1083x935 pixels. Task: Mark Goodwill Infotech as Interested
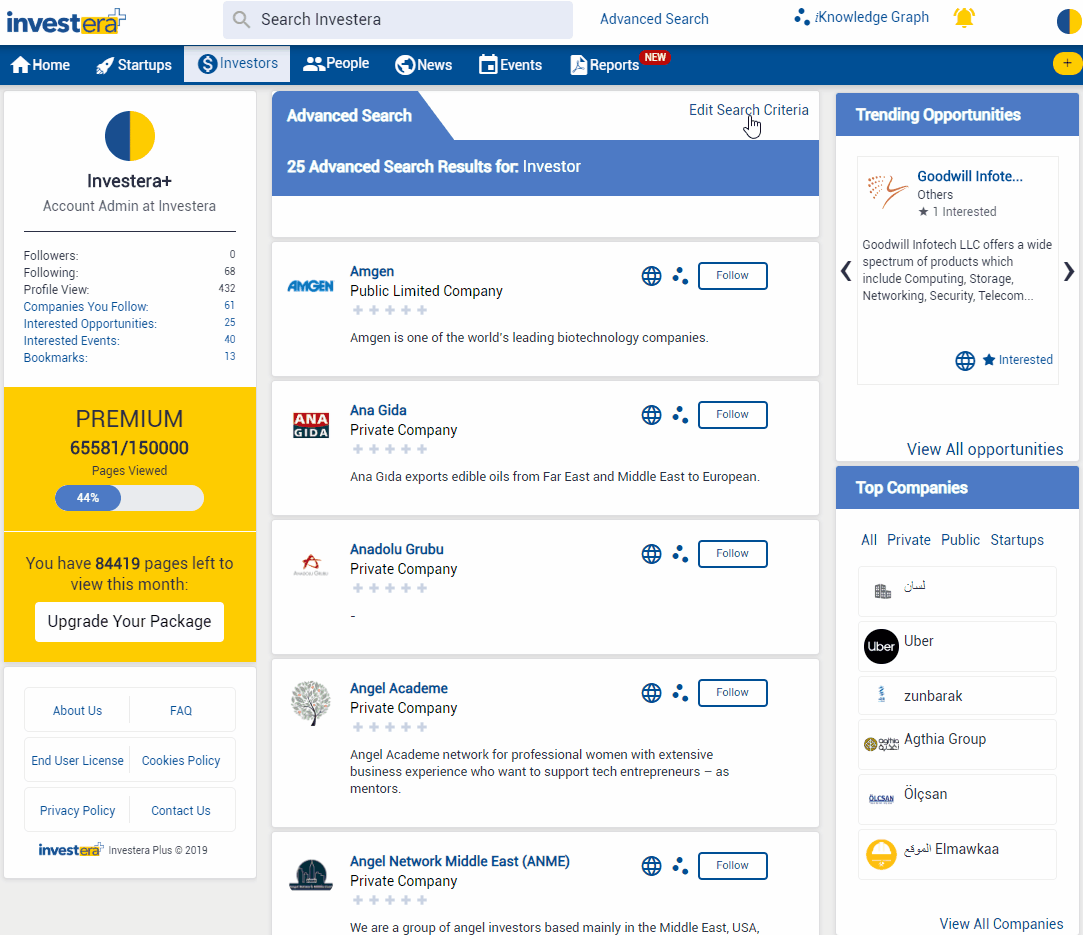pyautogui.click(x=1017, y=360)
